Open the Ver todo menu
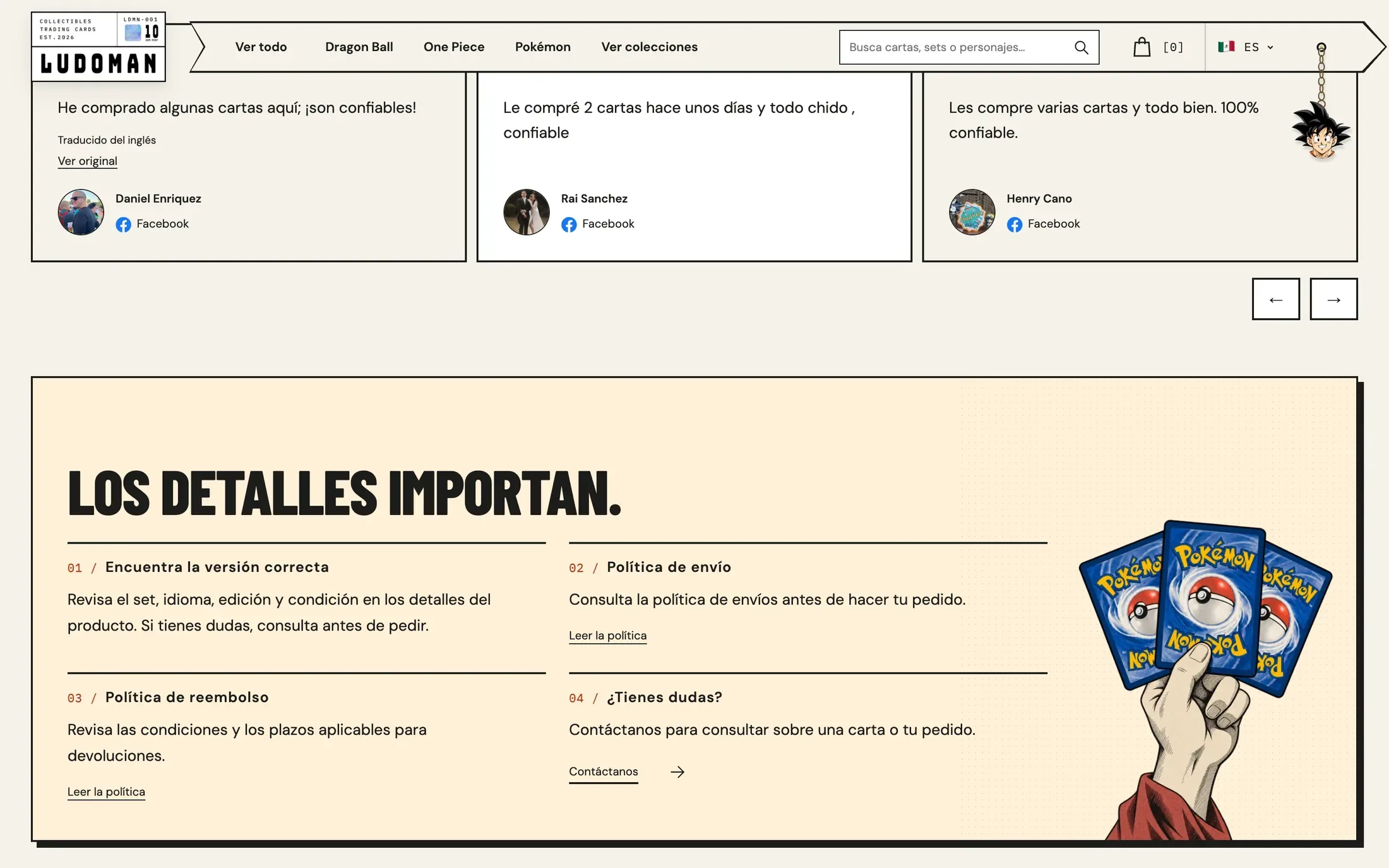1389x868 pixels. (261, 47)
